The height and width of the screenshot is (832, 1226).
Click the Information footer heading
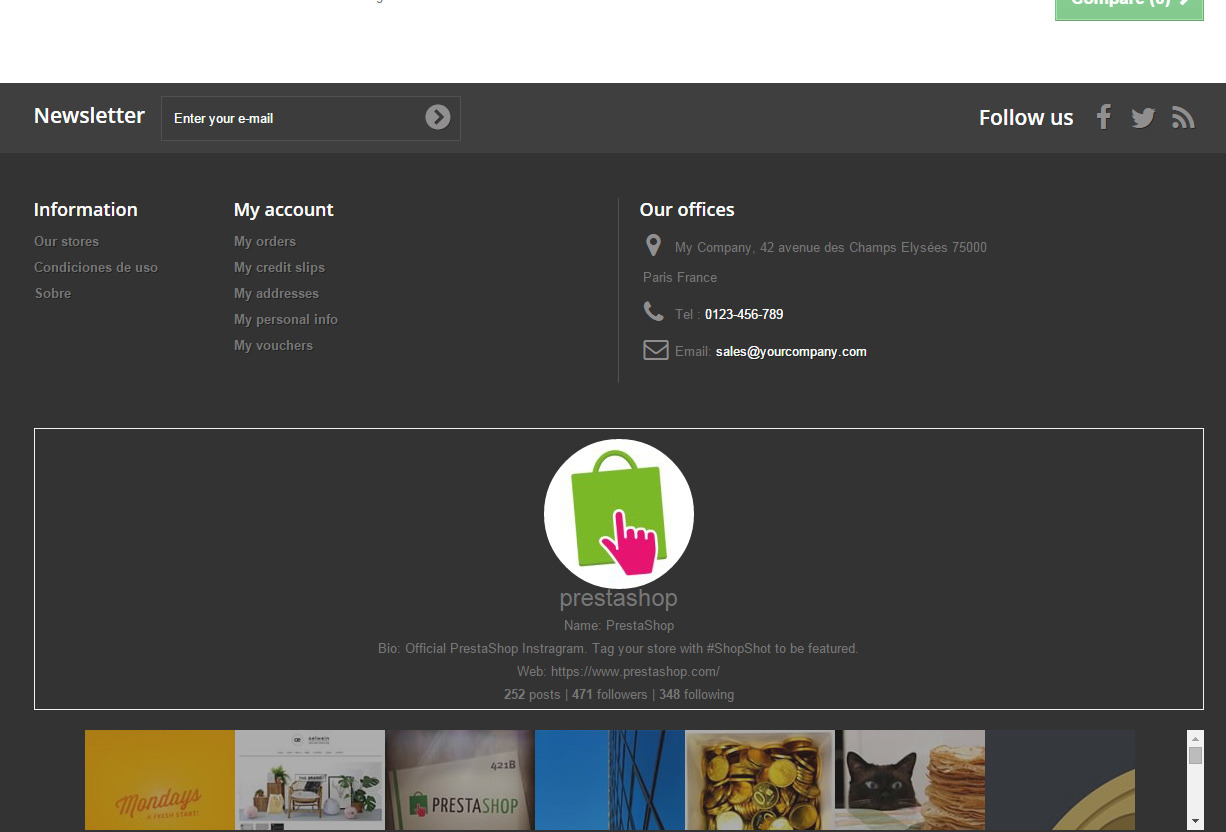pyautogui.click(x=86, y=210)
